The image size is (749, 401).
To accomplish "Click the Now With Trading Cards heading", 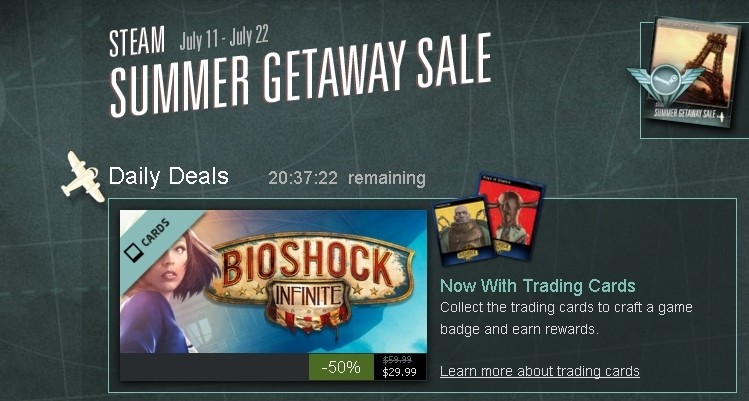I will point(538,286).
